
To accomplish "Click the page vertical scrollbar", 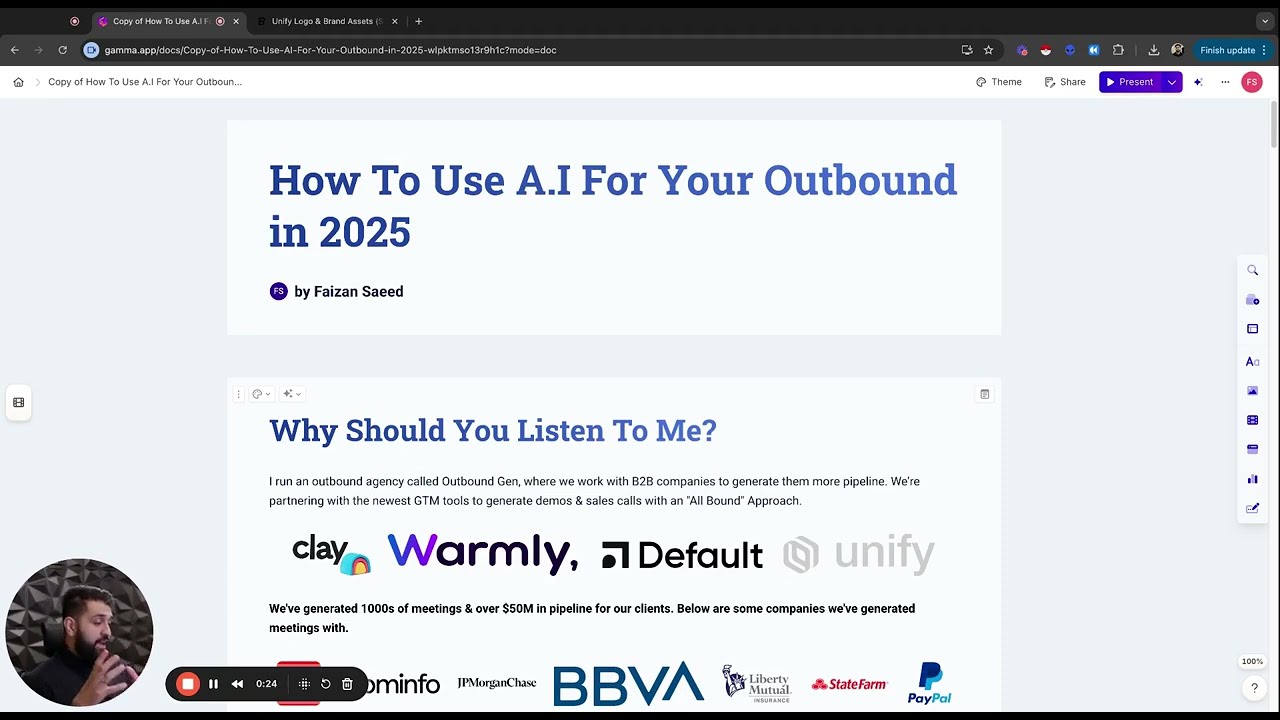I will [x=1274, y=125].
